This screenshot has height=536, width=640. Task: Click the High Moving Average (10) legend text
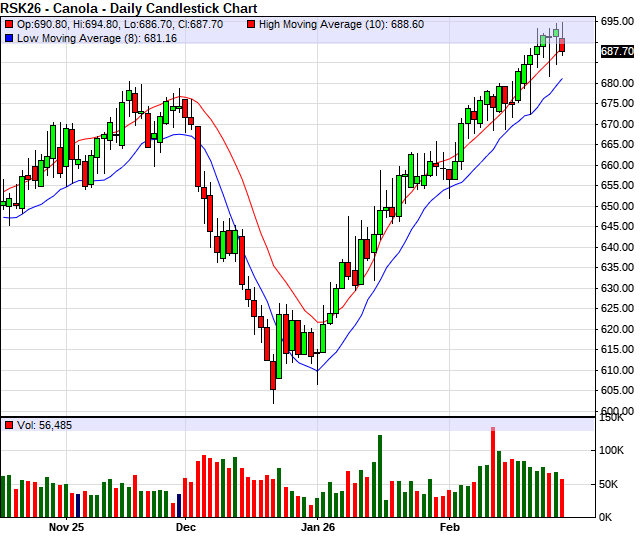[x=334, y=23]
